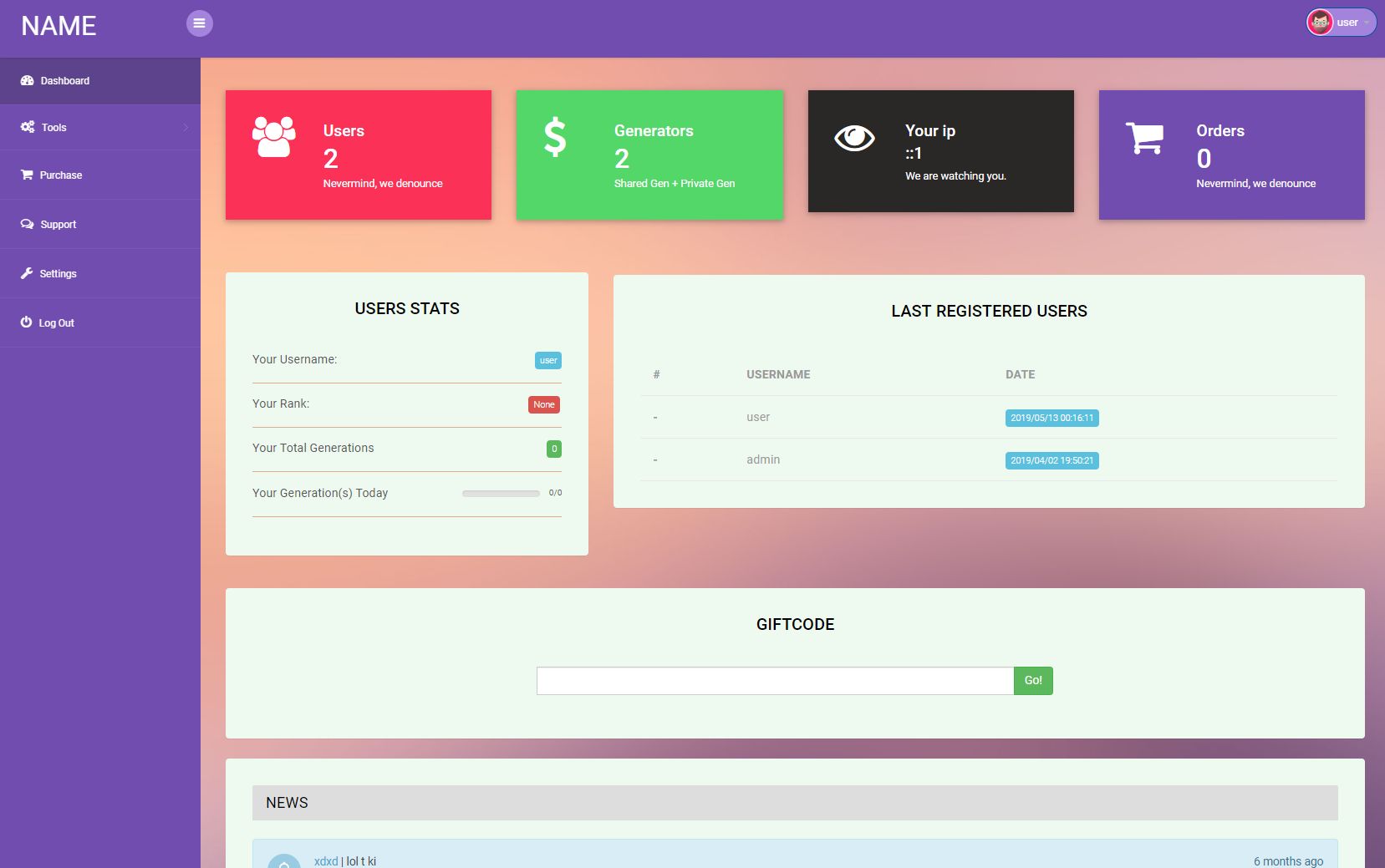Select the Dashboard menu entry

tap(64, 80)
